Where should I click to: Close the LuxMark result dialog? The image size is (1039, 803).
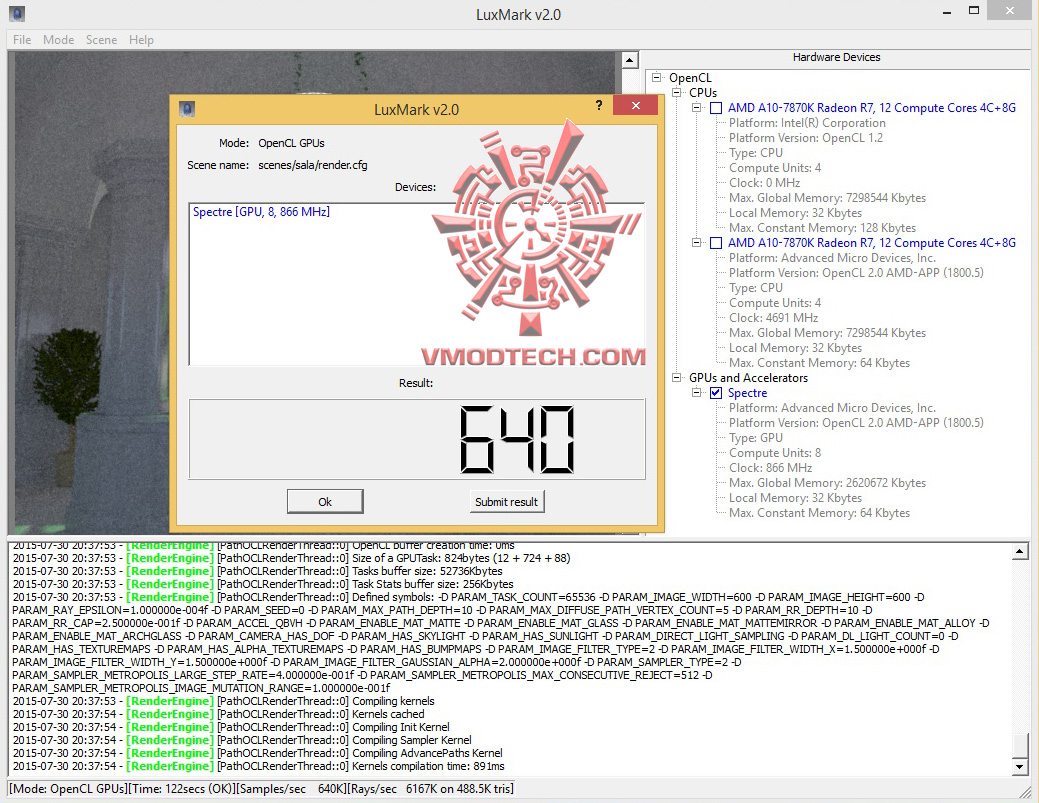(x=635, y=105)
